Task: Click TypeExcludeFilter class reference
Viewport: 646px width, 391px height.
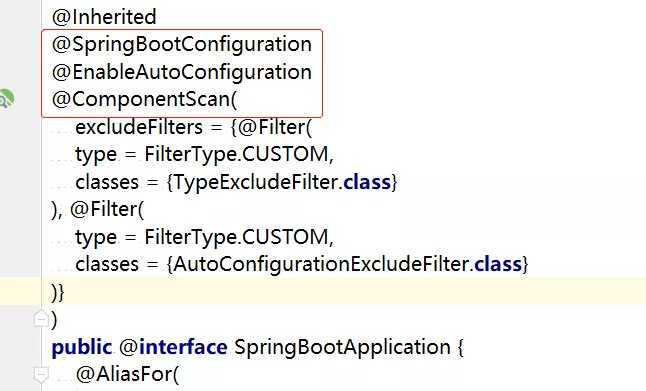Action: pos(255,182)
